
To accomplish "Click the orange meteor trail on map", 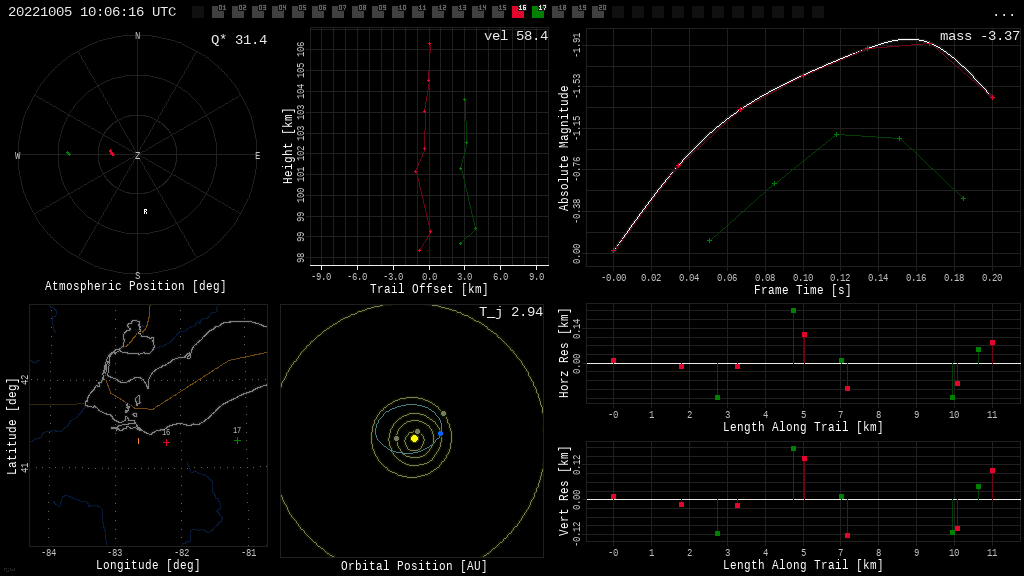I will [x=138, y=441].
